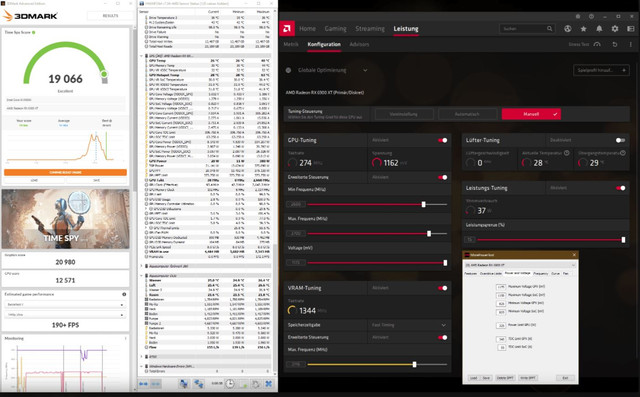The width and height of the screenshot is (640, 397).
Task: Click the search magnifier icon
Action: pos(549,29)
